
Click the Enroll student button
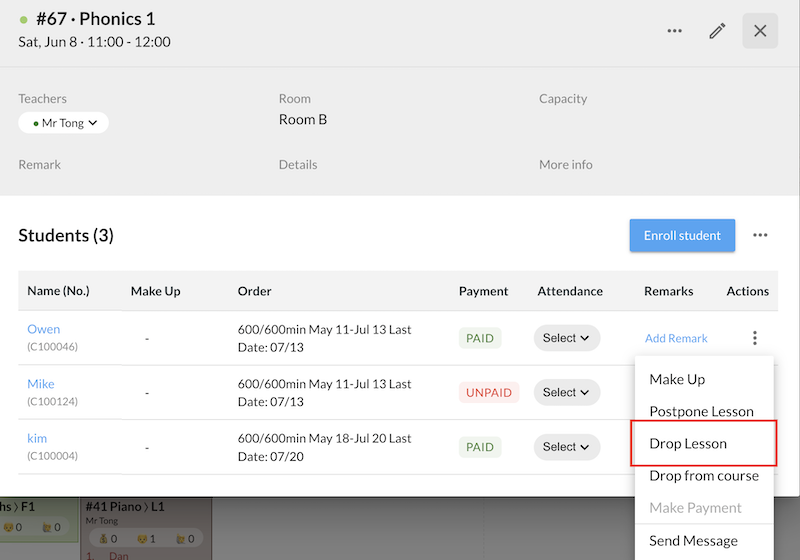tap(682, 236)
